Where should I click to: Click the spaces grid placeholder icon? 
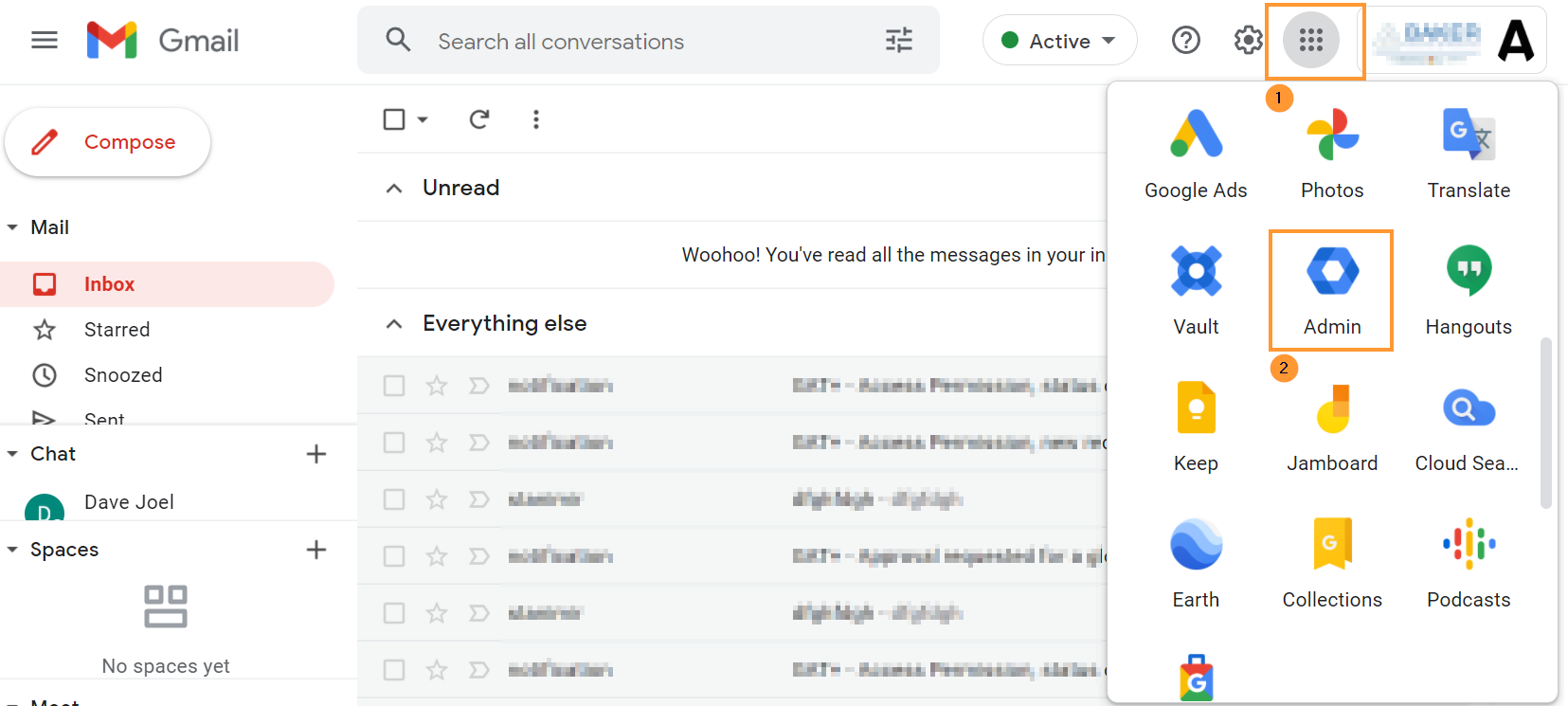[x=166, y=606]
